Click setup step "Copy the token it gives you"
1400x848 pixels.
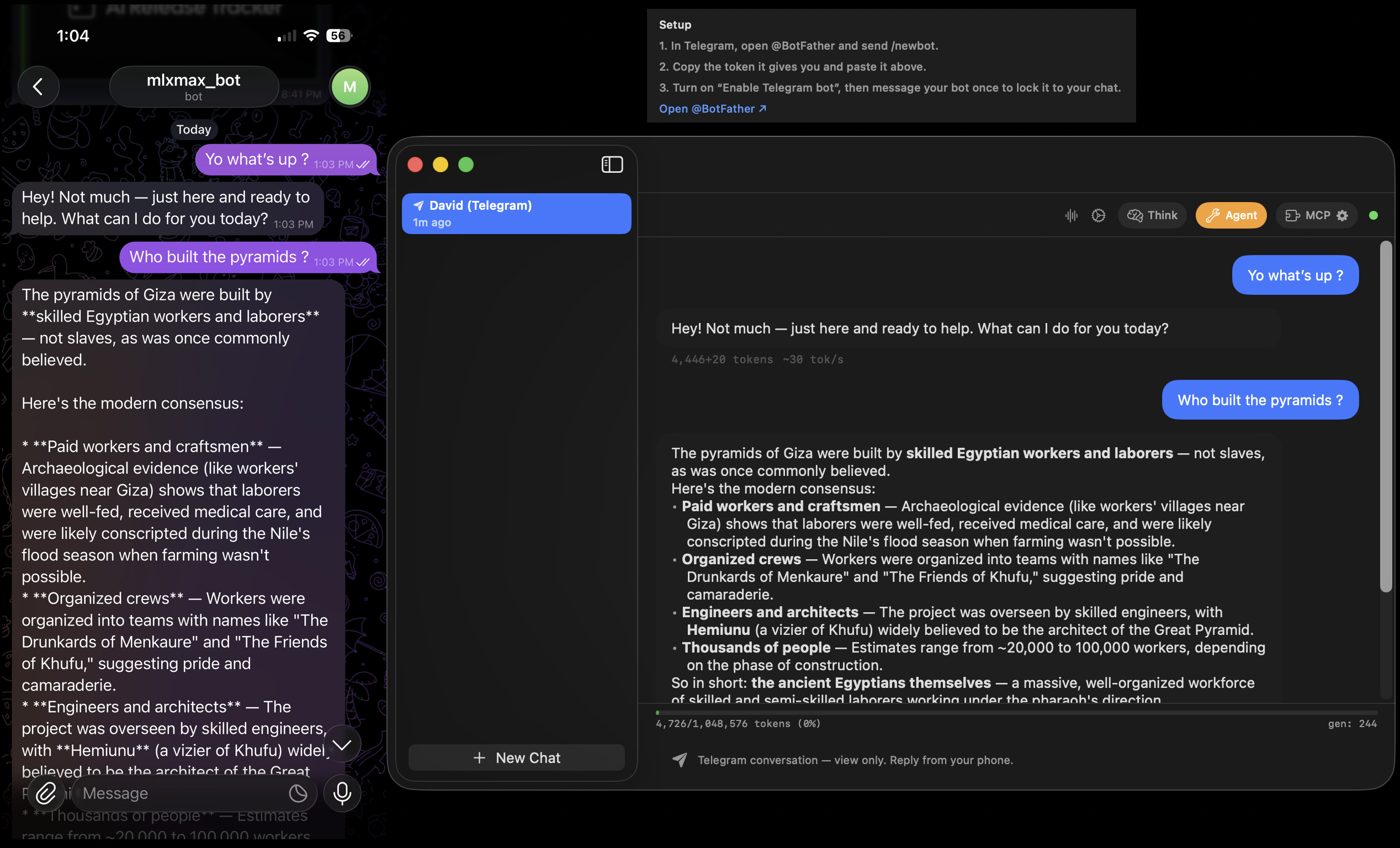(792, 66)
